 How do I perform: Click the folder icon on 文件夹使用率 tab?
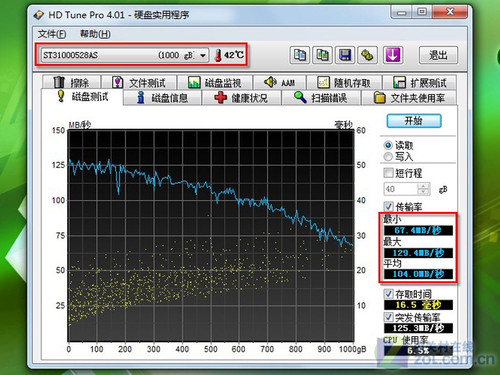pyautogui.click(x=379, y=98)
